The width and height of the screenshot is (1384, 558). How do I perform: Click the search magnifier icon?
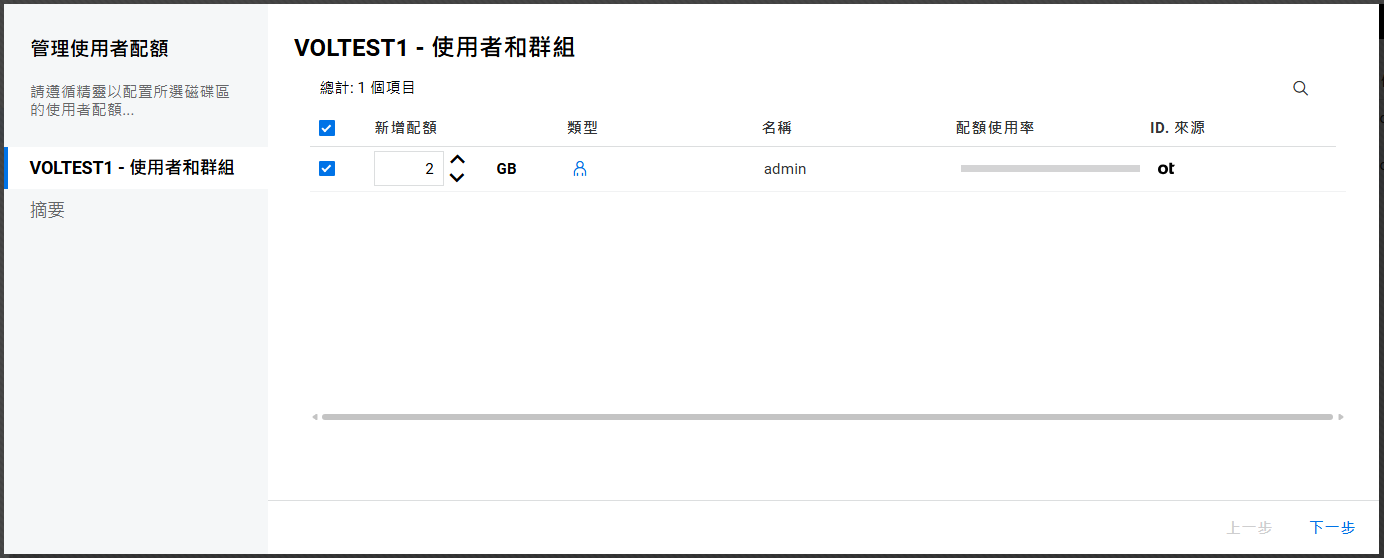1300,88
